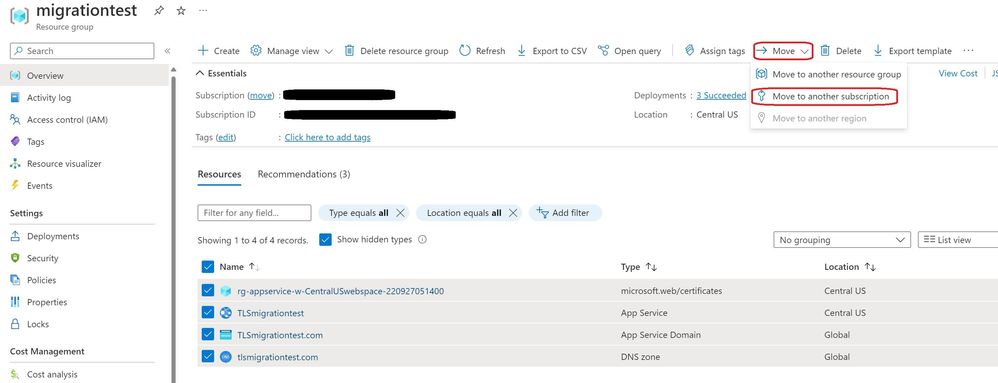Screen dimensions: 998x383
Task: Expand the Manage view dropdown
Action: 328,52
